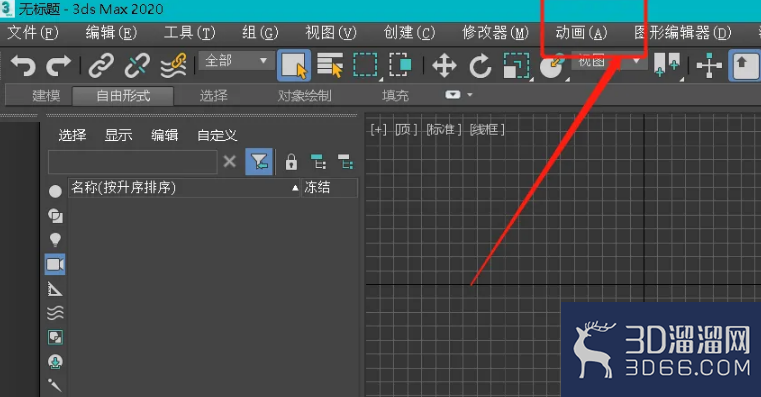Image resolution: width=761 pixels, height=397 pixels.
Task: Toggle Window/Crossing selection mode
Action: pyautogui.click(x=400, y=66)
